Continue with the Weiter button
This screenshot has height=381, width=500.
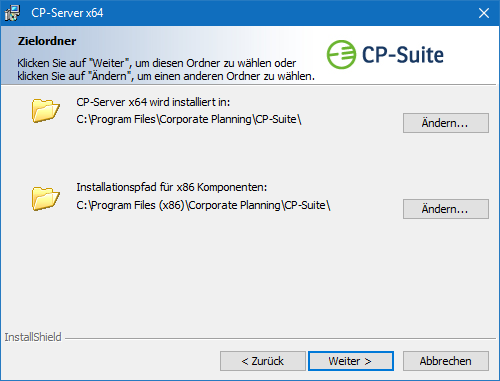click(351, 361)
